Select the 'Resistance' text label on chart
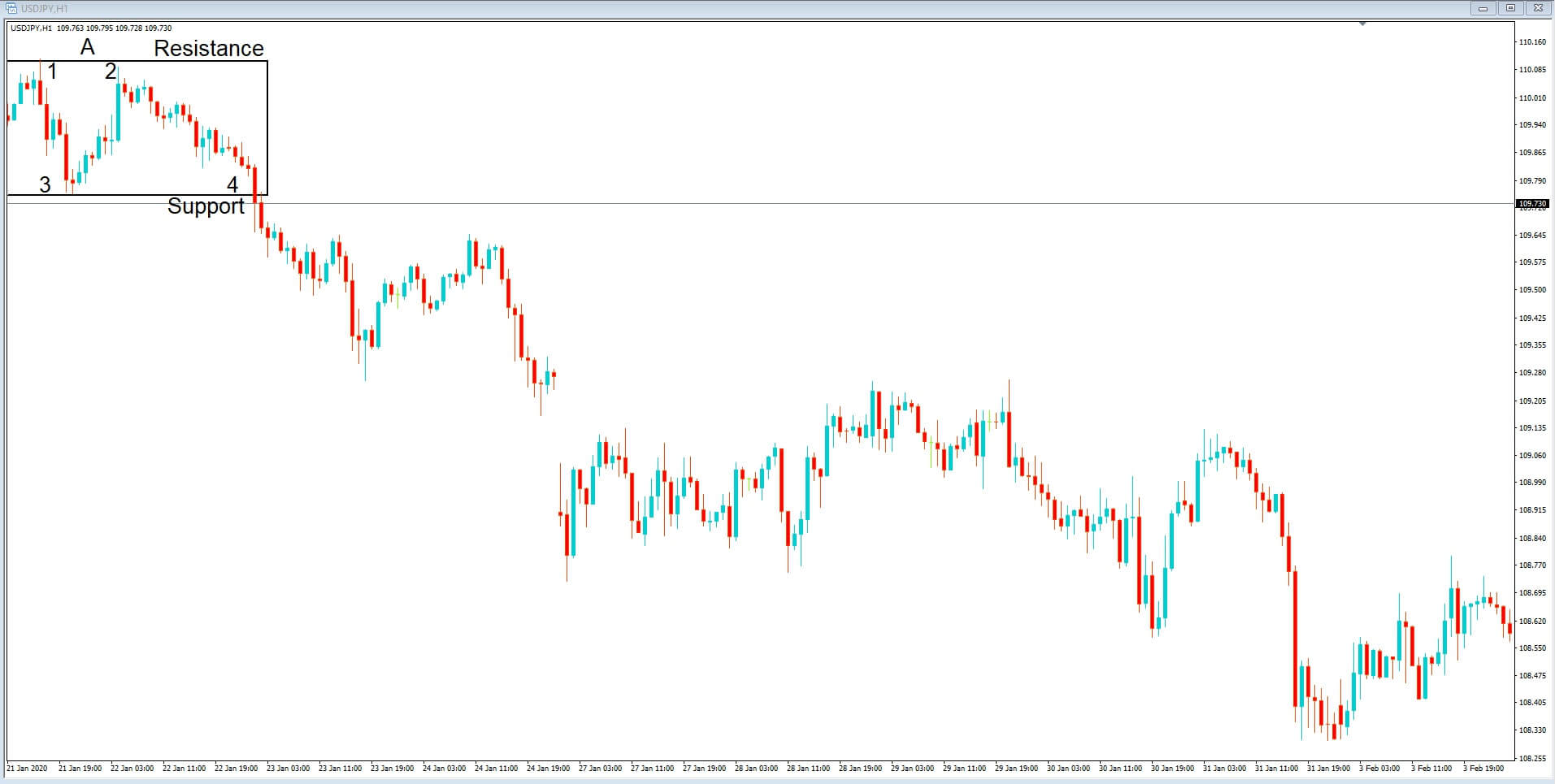This screenshot has height=784, width=1555. coord(209,49)
